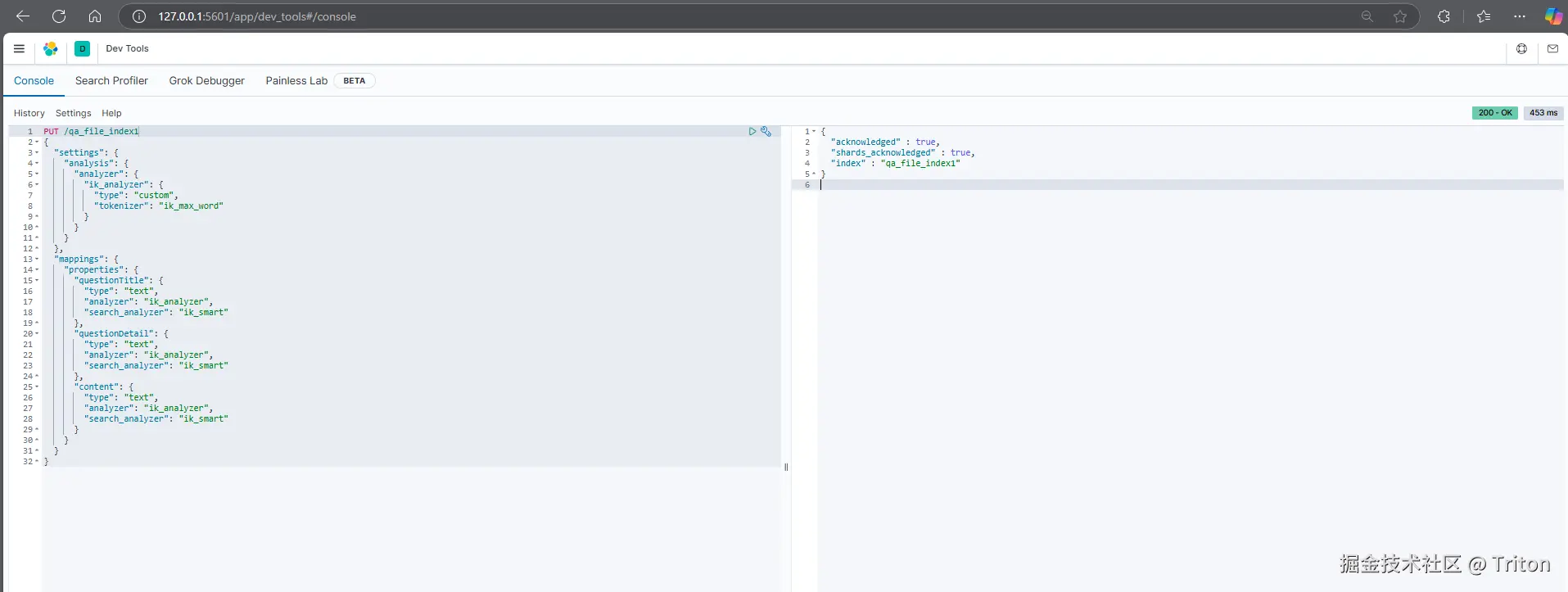Open the newsfeed mail icon
Image resolution: width=1568 pixels, height=592 pixels.
1552,48
